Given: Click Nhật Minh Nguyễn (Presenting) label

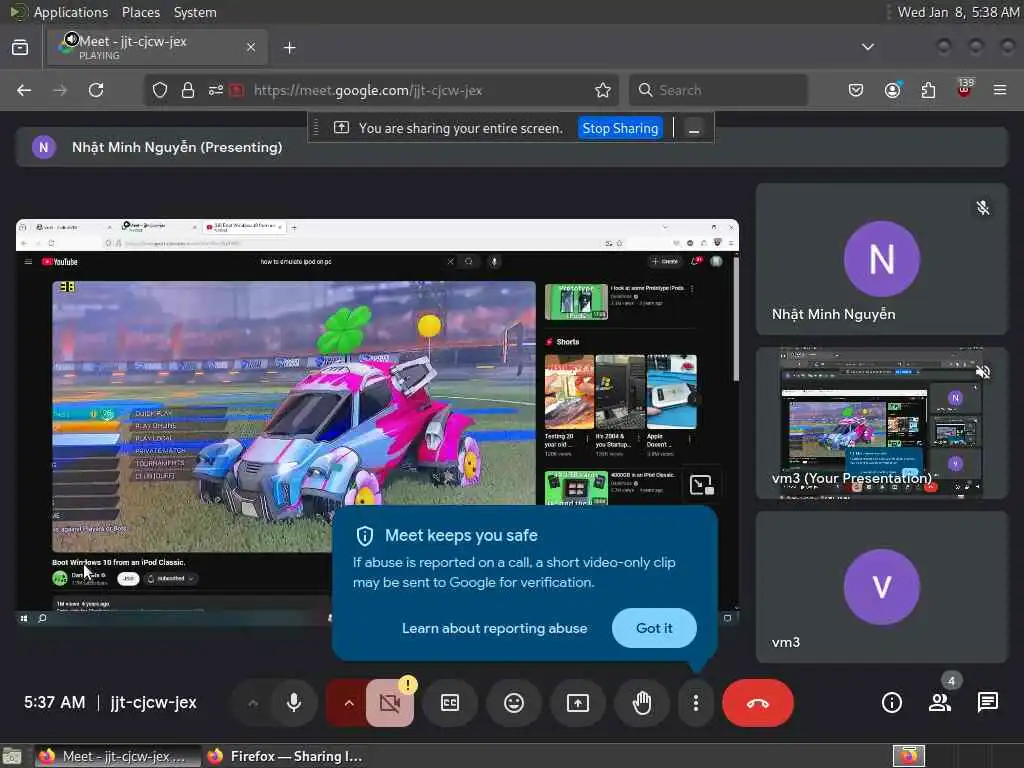Looking at the screenshot, I should (x=177, y=148).
